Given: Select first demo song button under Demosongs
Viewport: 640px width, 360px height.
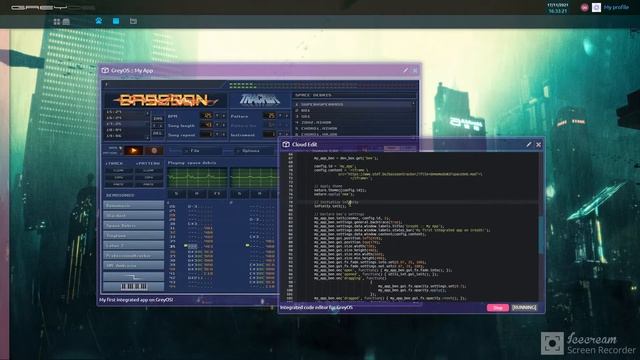Looking at the screenshot, I should 133,206.
